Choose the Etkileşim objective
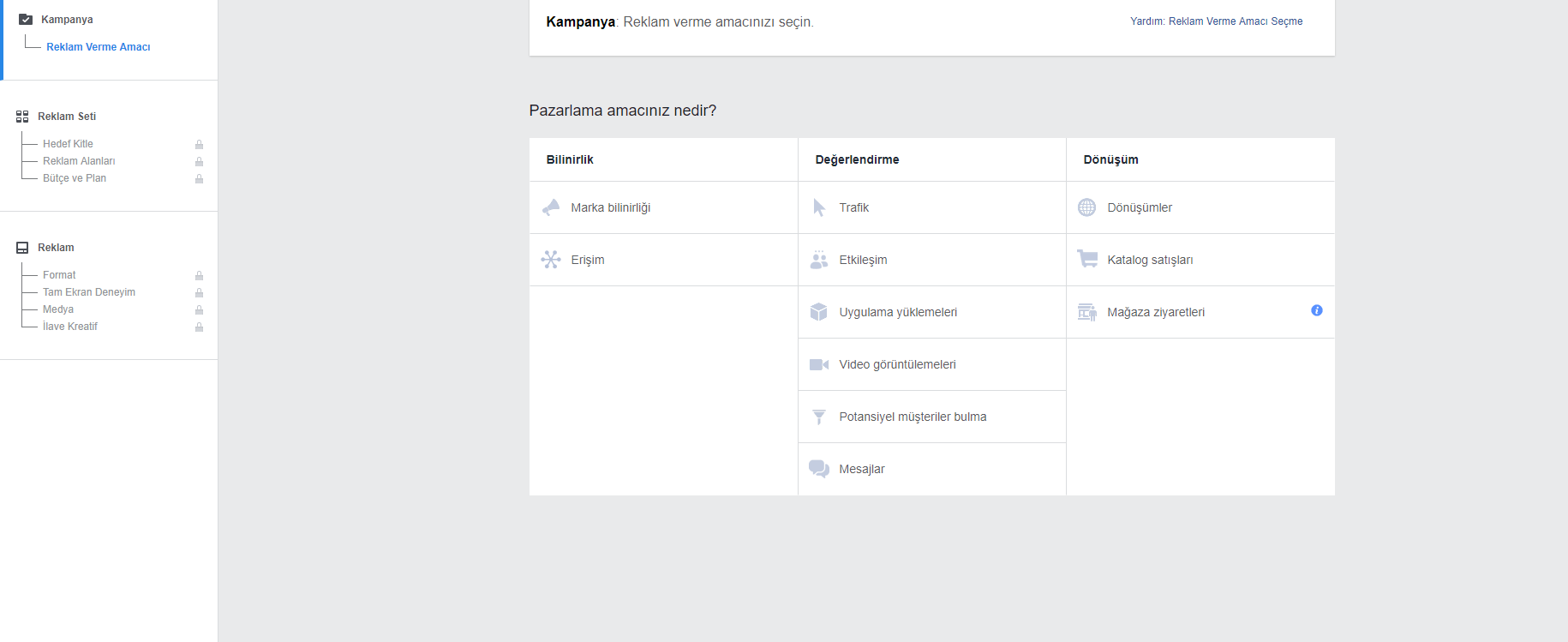1568x642 pixels. pos(932,260)
